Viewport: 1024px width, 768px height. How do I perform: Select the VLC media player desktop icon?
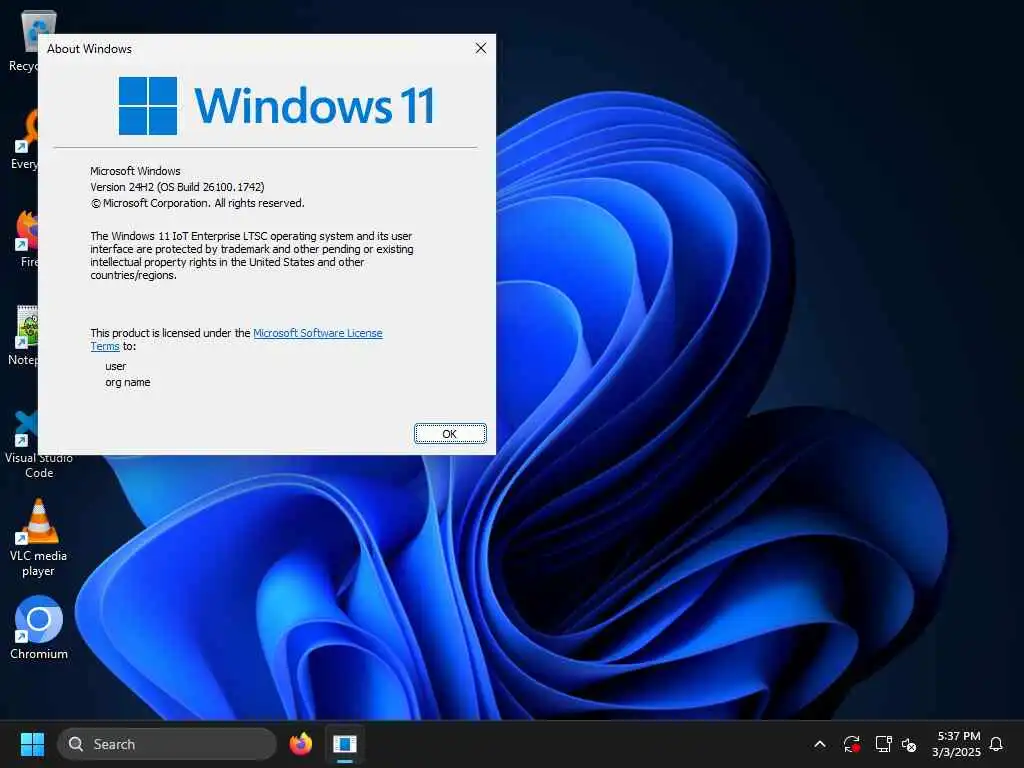click(39, 538)
